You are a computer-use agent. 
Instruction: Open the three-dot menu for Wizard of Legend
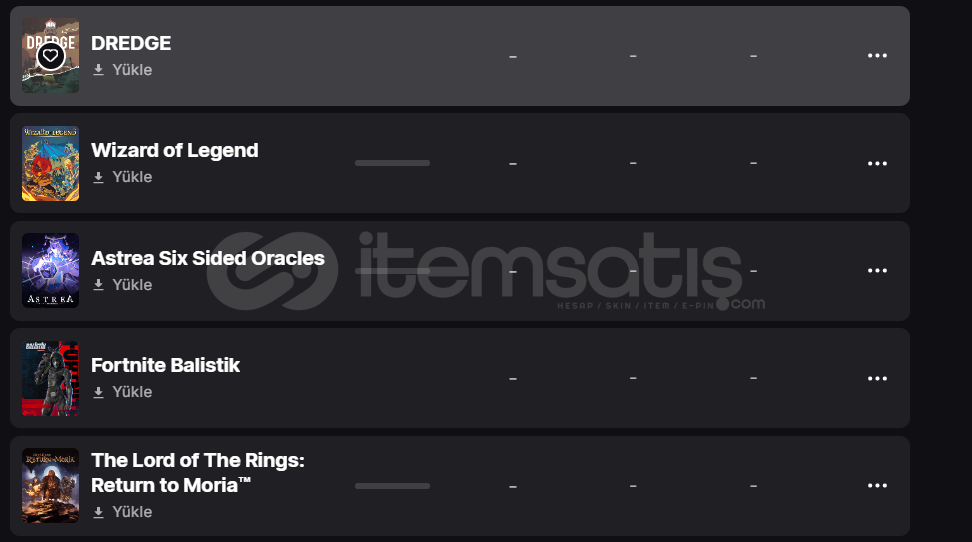(877, 163)
